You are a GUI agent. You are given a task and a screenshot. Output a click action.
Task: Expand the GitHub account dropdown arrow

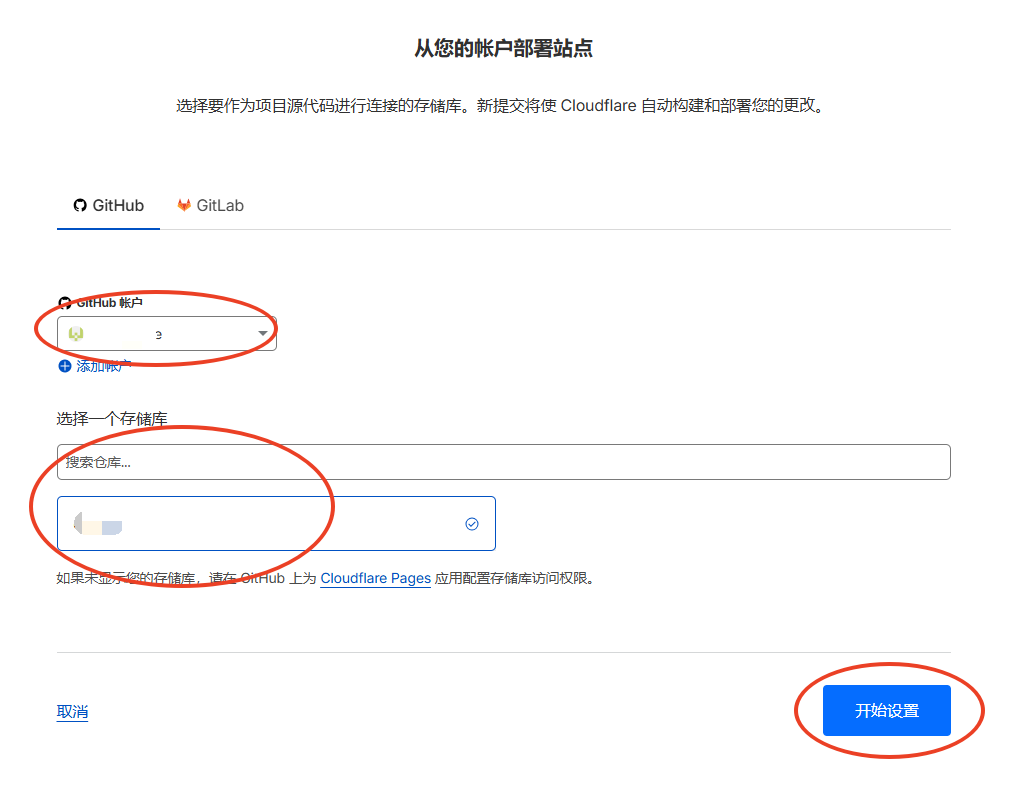pos(263,333)
